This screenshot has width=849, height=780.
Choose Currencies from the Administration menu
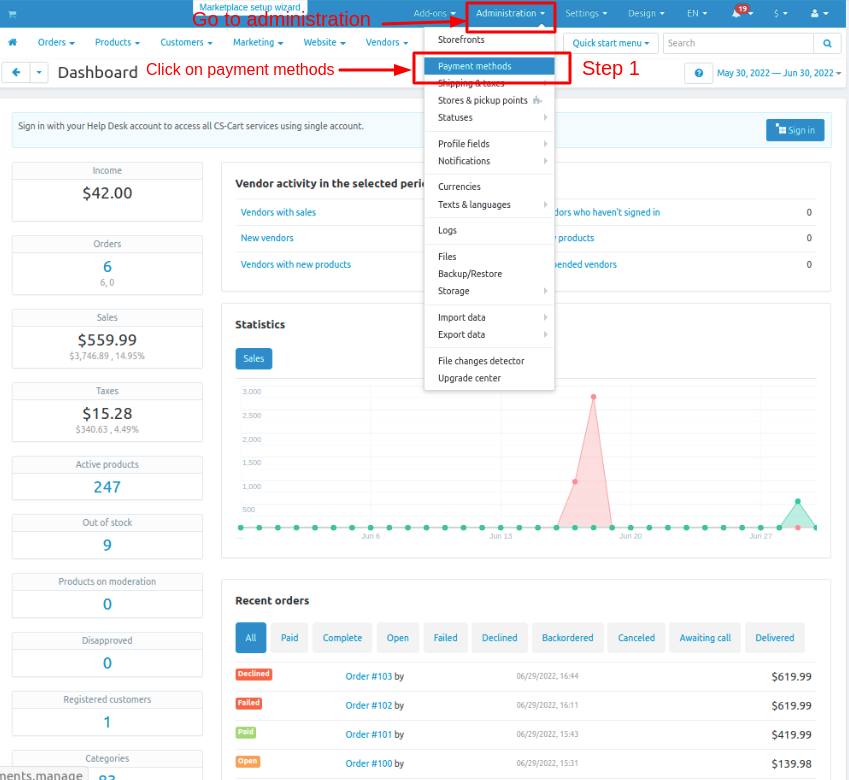tap(459, 187)
